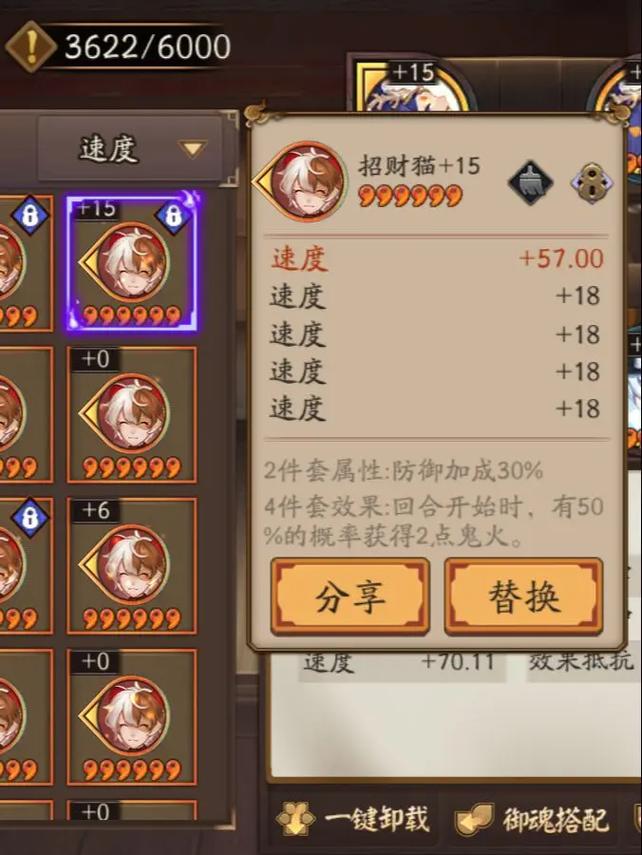Select the +15 purple-highlighted soul tile
This screenshot has height=855, width=642.
pyautogui.click(x=131, y=262)
